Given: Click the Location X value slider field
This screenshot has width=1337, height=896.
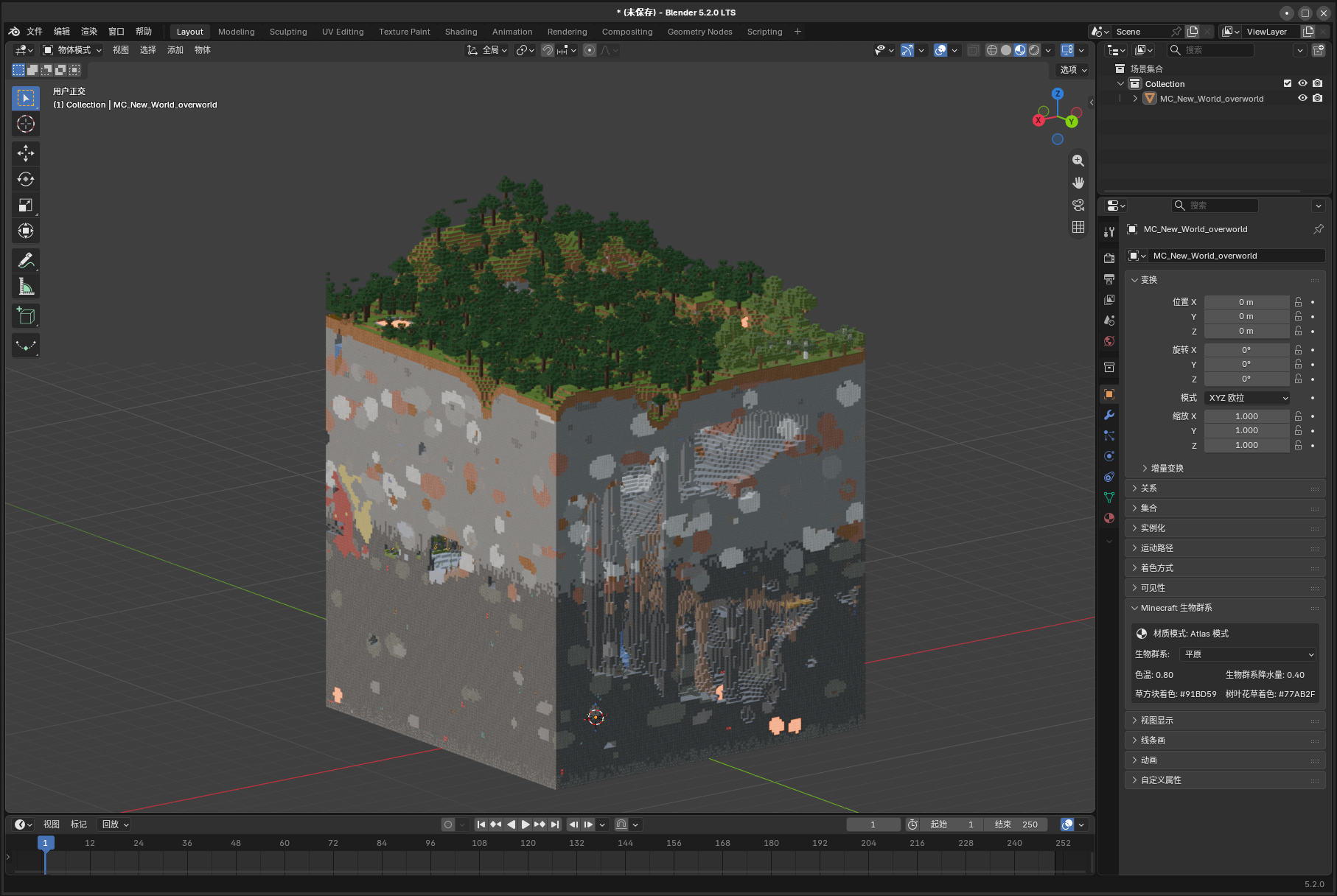Looking at the screenshot, I should 1246,302.
